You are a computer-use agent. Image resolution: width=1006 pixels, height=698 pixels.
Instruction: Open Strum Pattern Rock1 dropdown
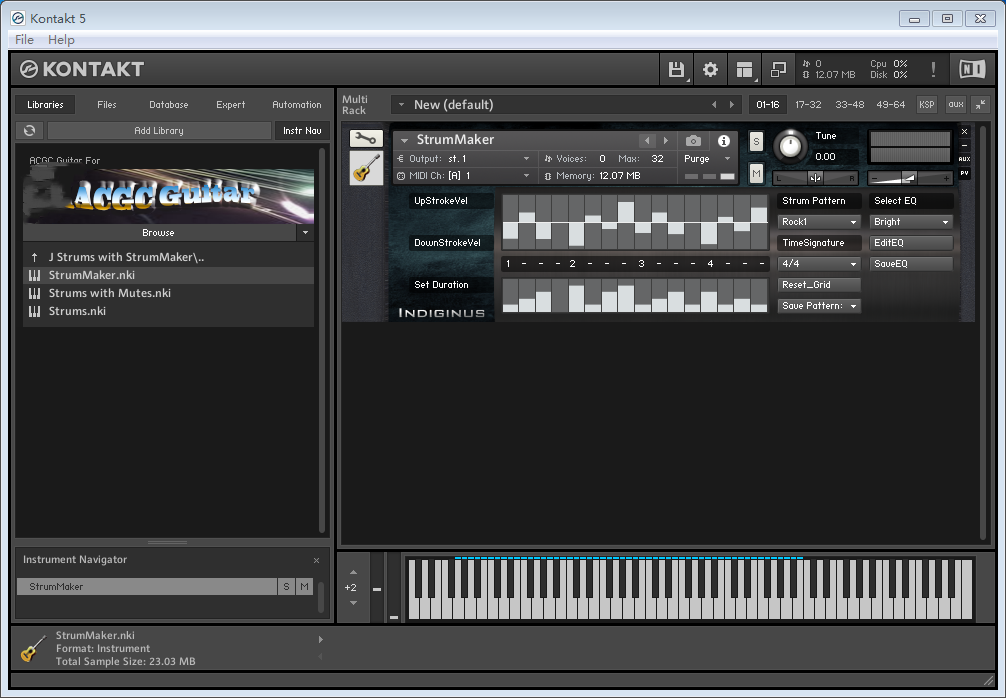pyautogui.click(x=819, y=222)
